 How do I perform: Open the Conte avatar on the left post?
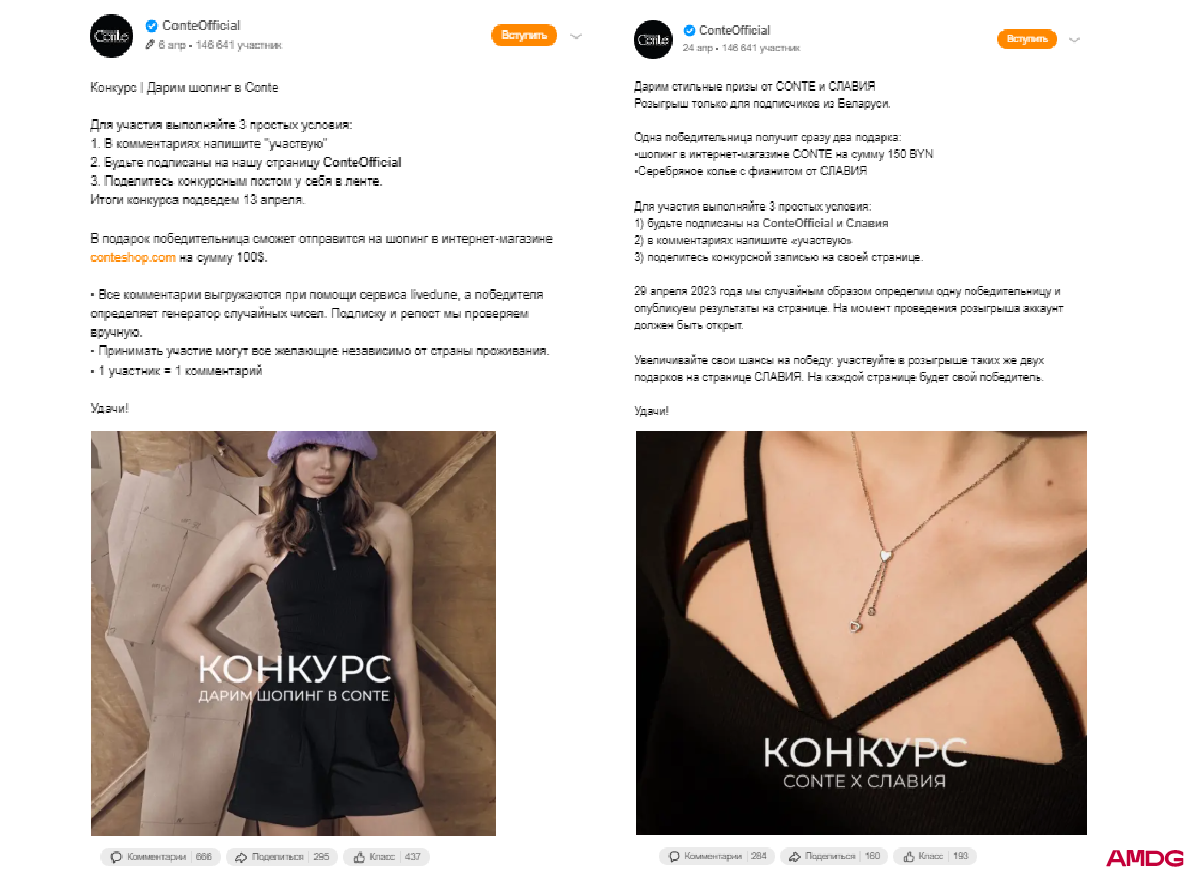tap(111, 36)
